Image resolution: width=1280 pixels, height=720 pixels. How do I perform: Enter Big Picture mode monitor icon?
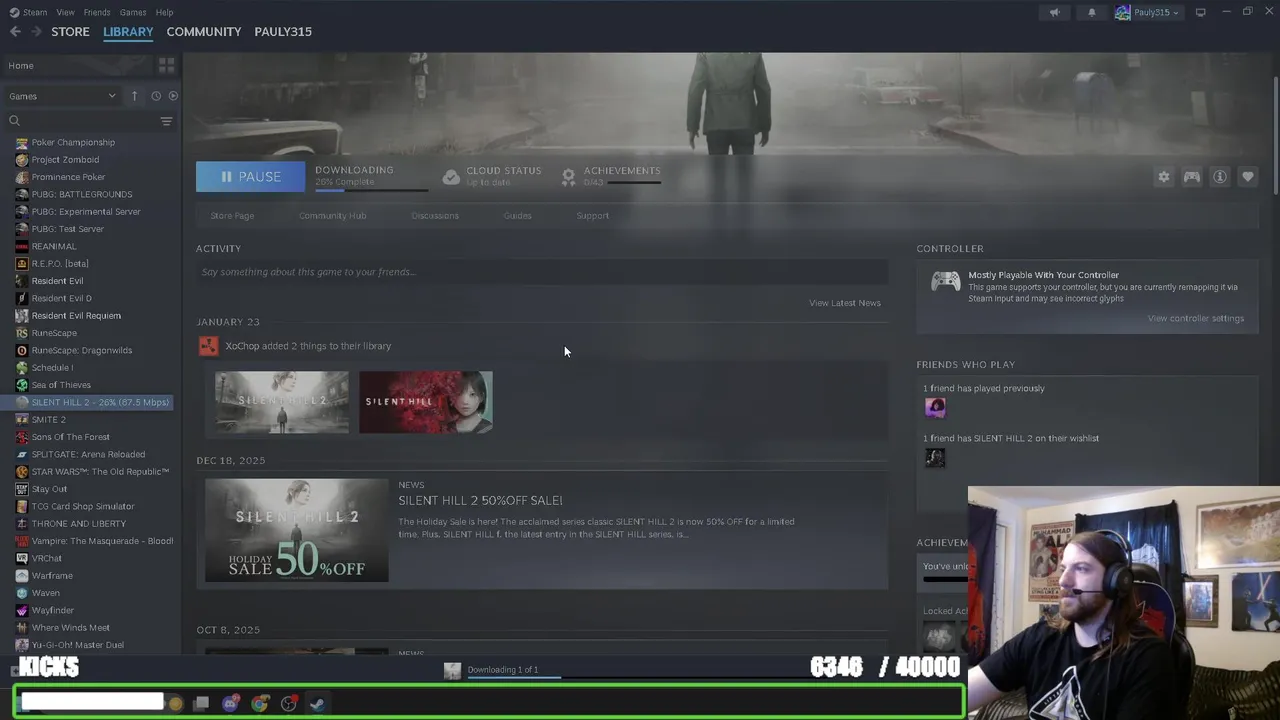(1200, 12)
